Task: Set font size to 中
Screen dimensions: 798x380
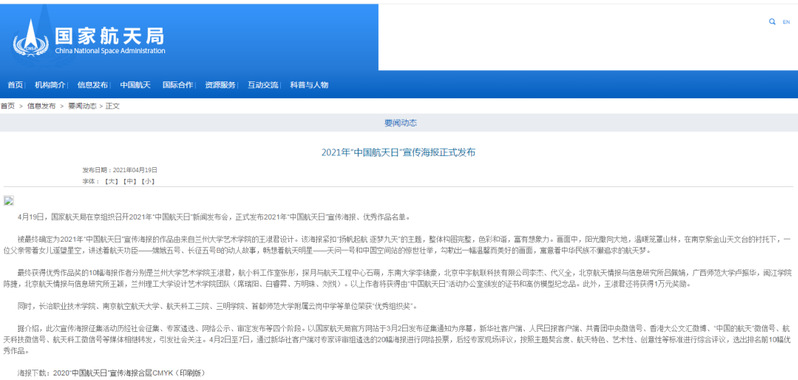Action: 131,181
